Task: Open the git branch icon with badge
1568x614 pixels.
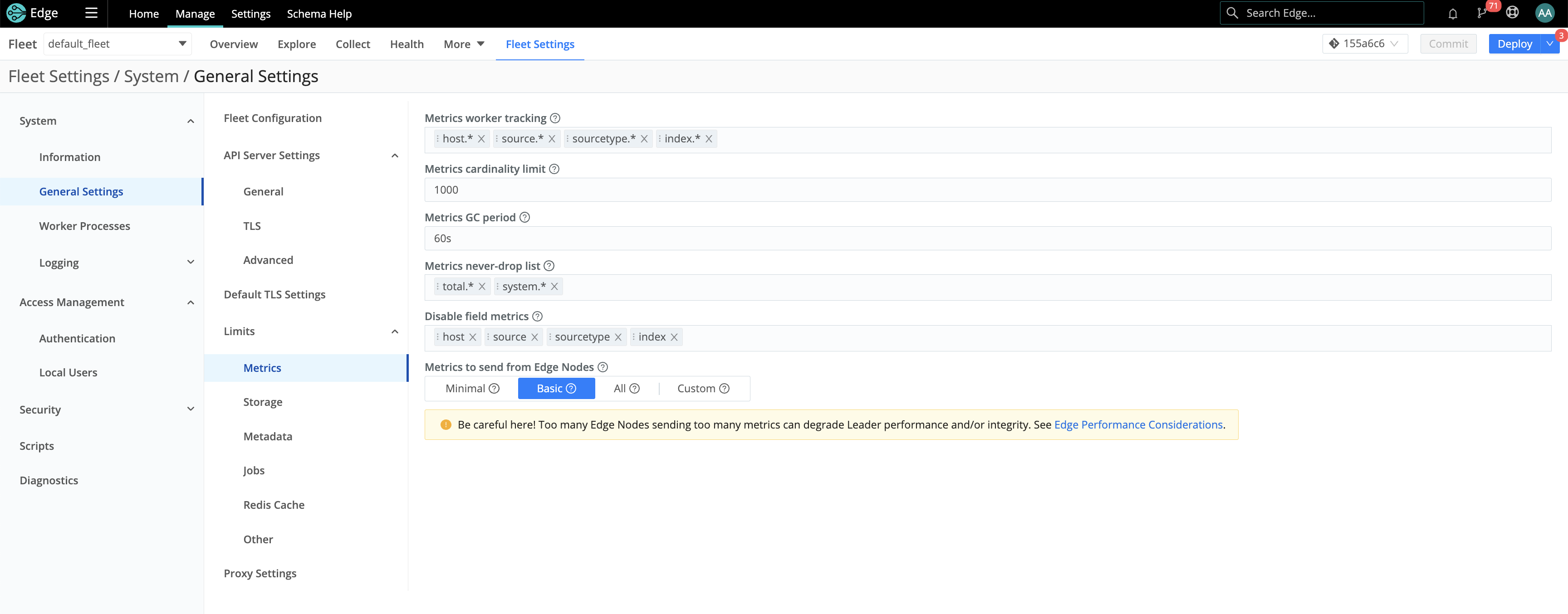Action: coord(1481,14)
